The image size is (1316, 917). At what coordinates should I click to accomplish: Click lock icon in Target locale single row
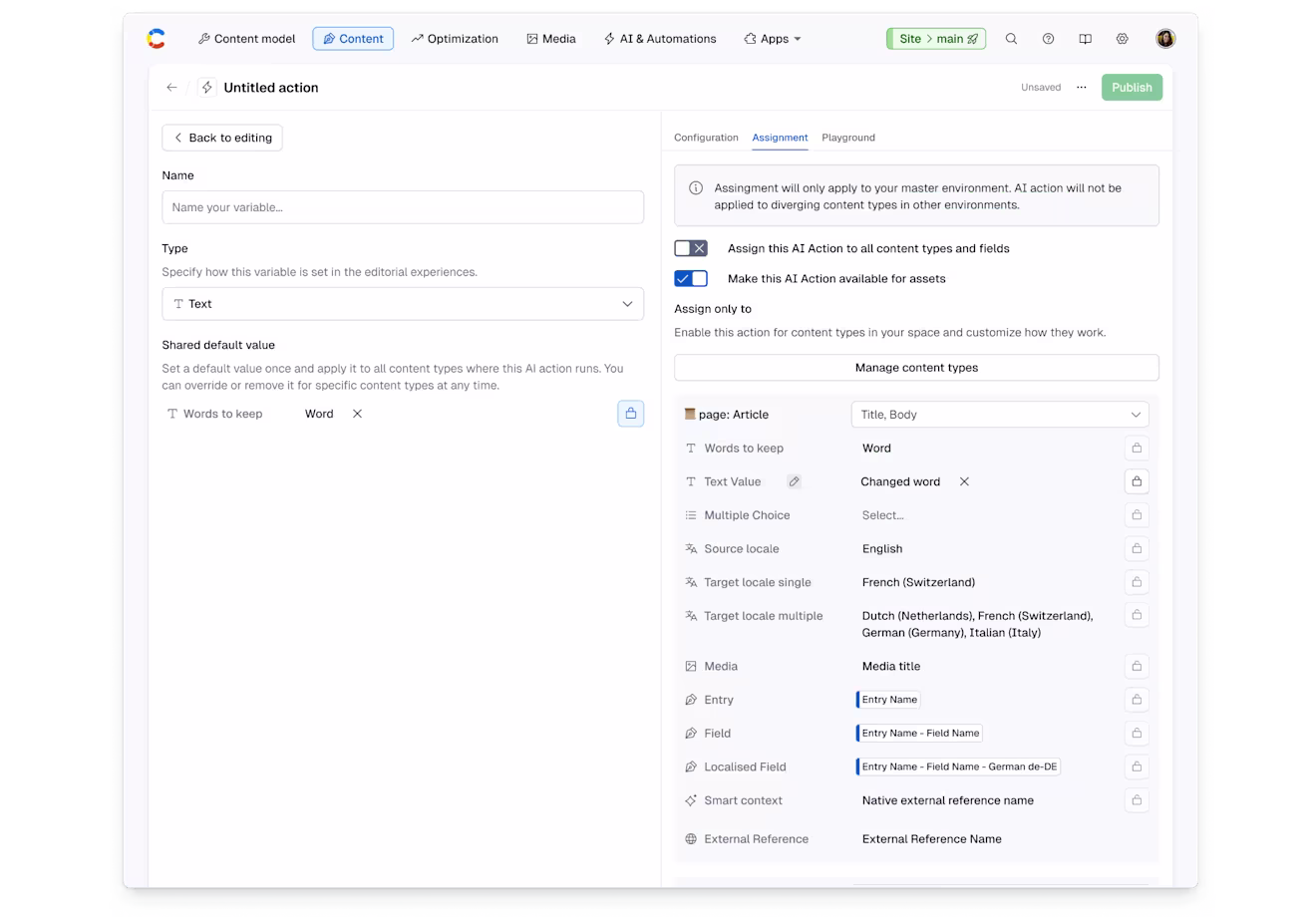[x=1137, y=582]
